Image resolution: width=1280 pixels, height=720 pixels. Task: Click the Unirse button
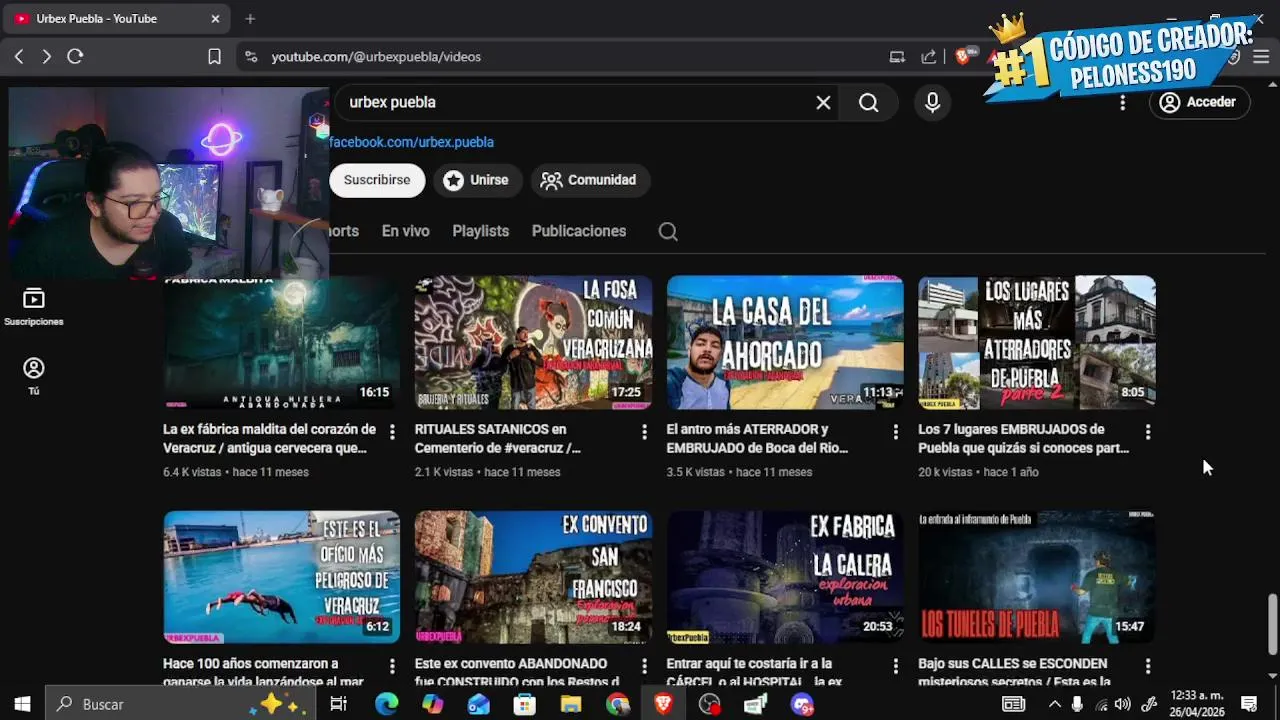tap(477, 180)
